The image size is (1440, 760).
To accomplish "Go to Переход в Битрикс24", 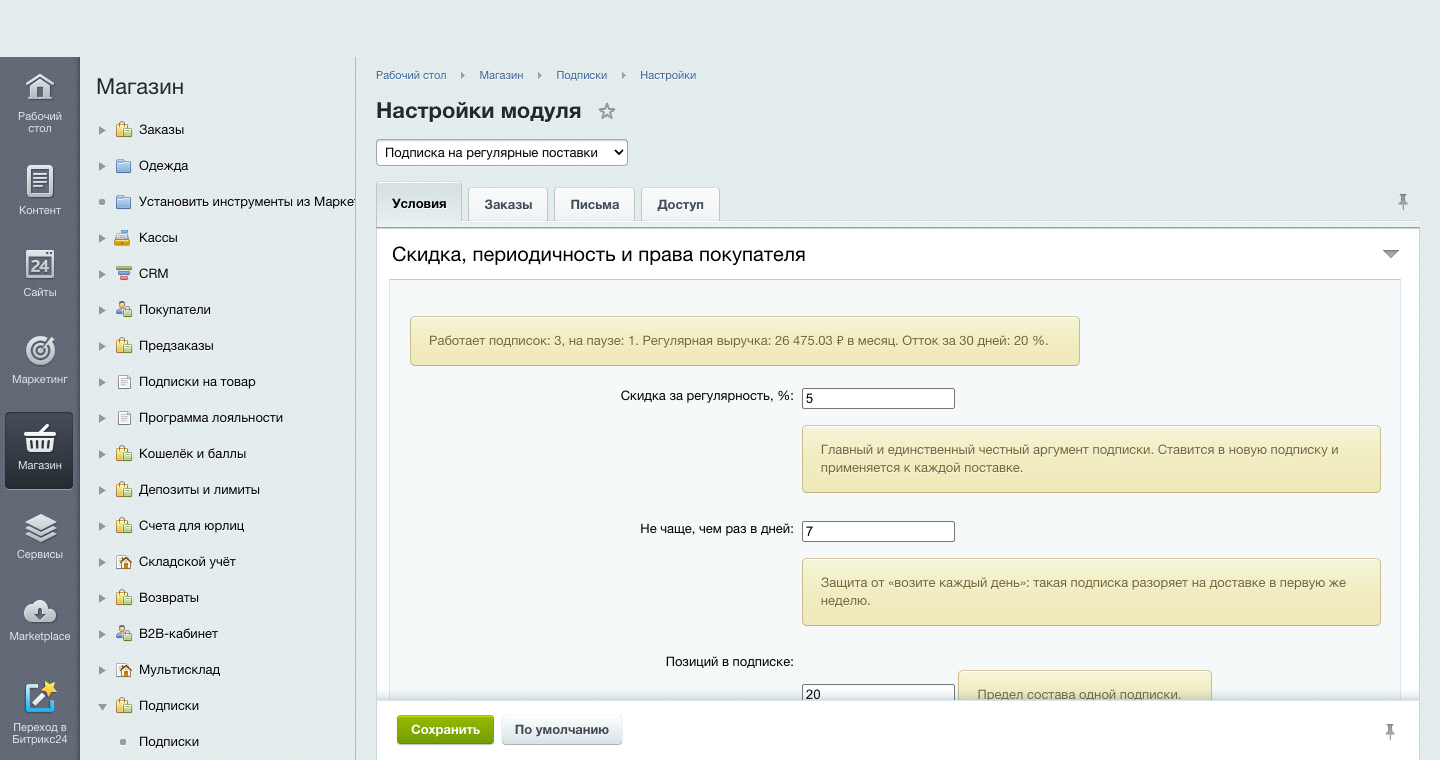I will coord(40,712).
